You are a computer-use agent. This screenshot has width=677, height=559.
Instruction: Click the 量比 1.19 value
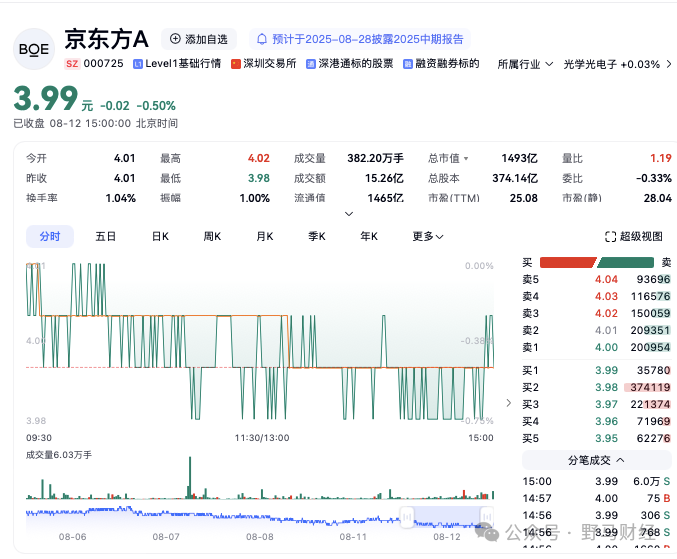661,158
